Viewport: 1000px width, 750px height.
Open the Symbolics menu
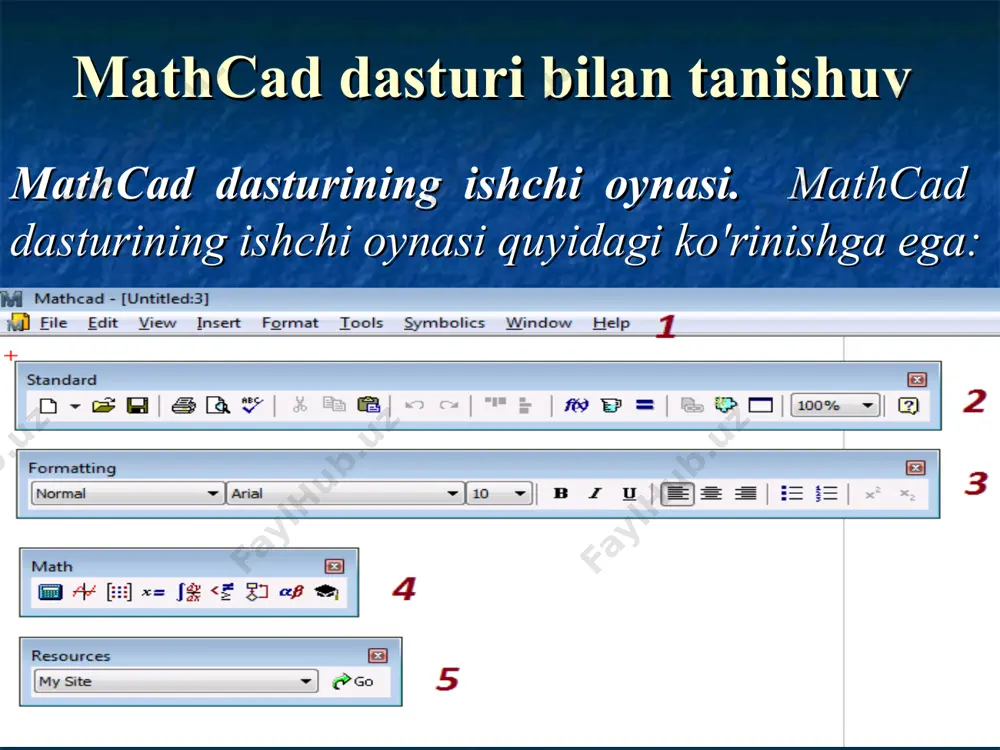(445, 323)
